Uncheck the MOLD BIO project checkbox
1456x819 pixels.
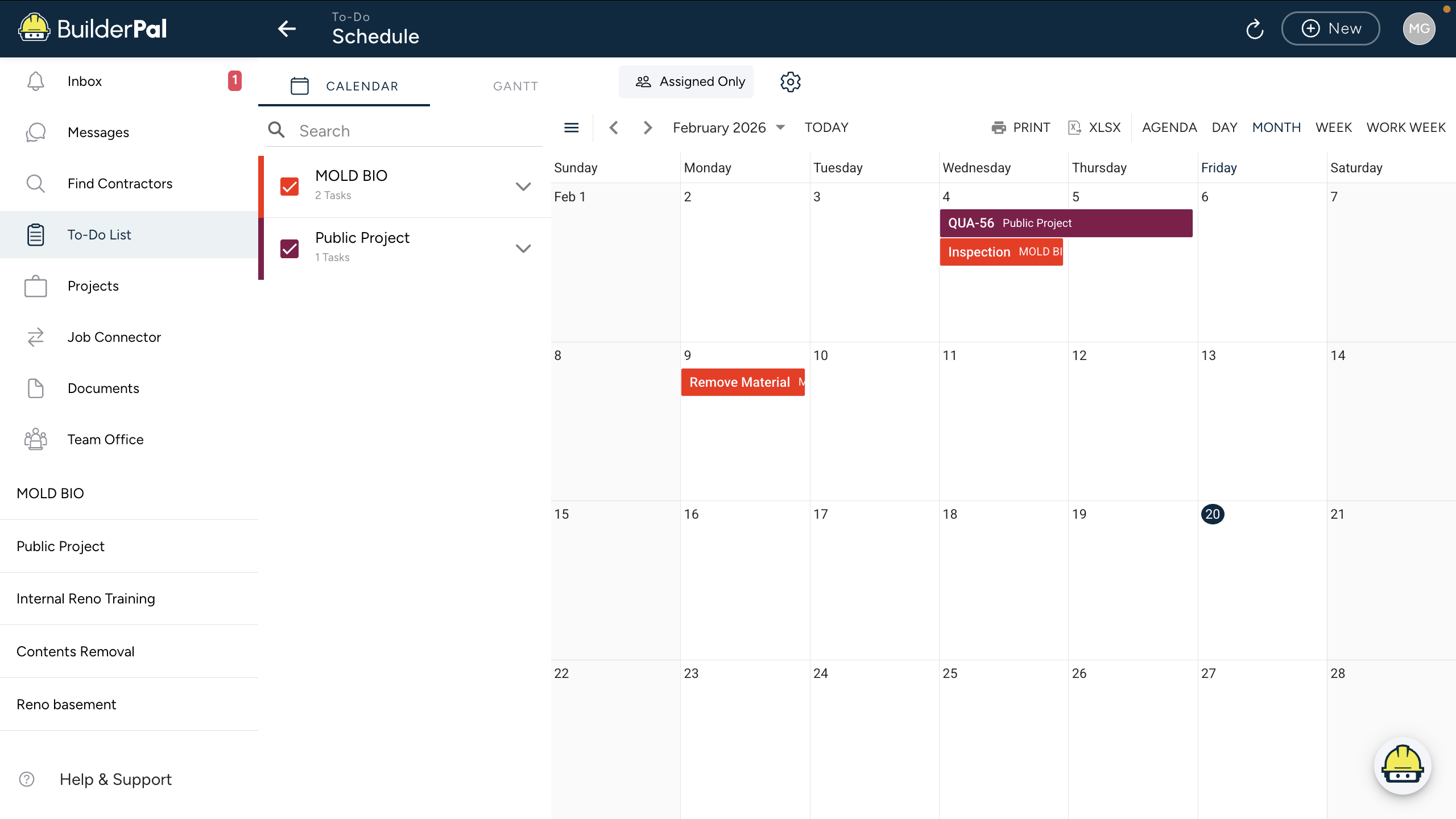(289, 186)
